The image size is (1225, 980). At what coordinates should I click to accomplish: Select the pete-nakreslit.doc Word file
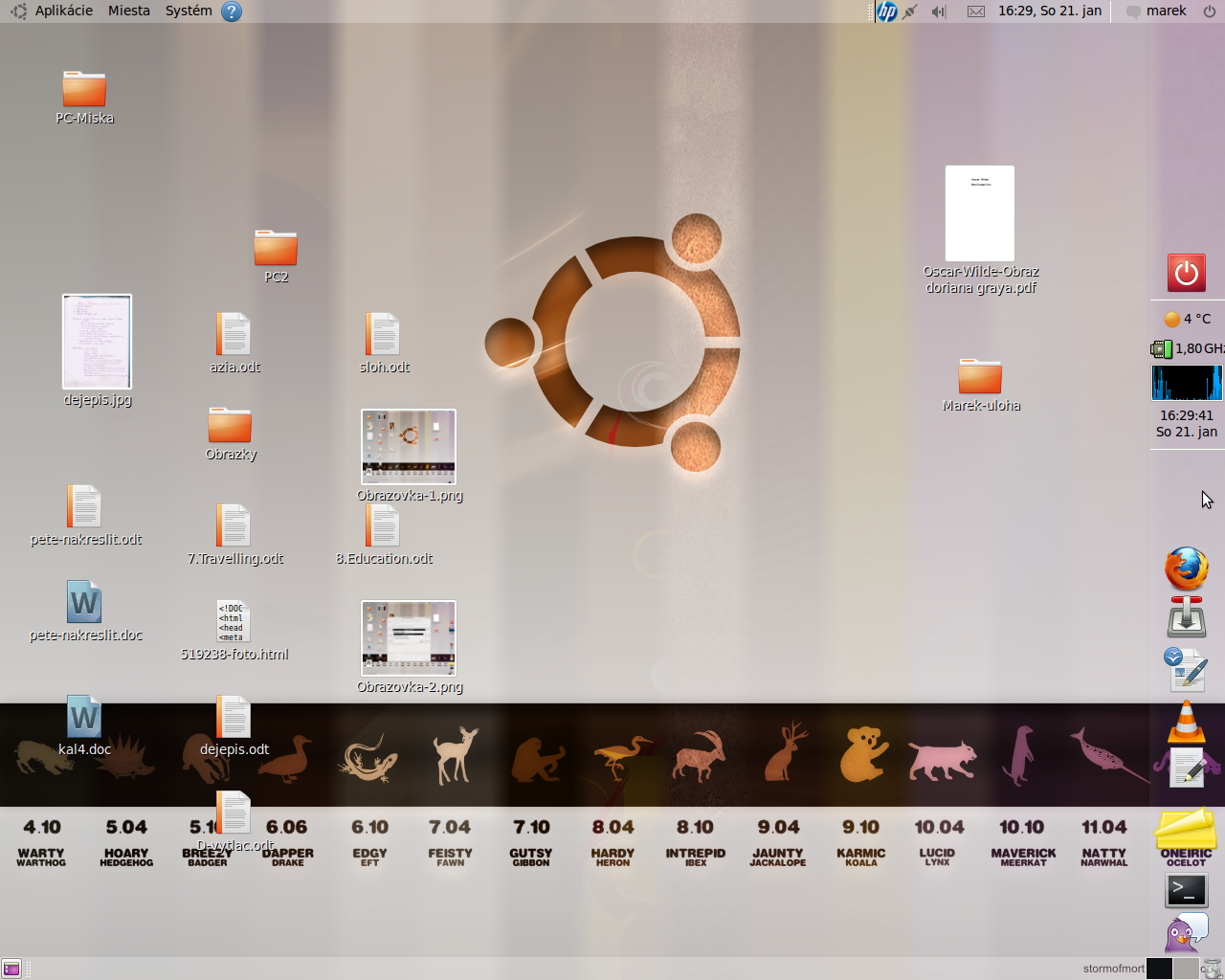coord(85,612)
